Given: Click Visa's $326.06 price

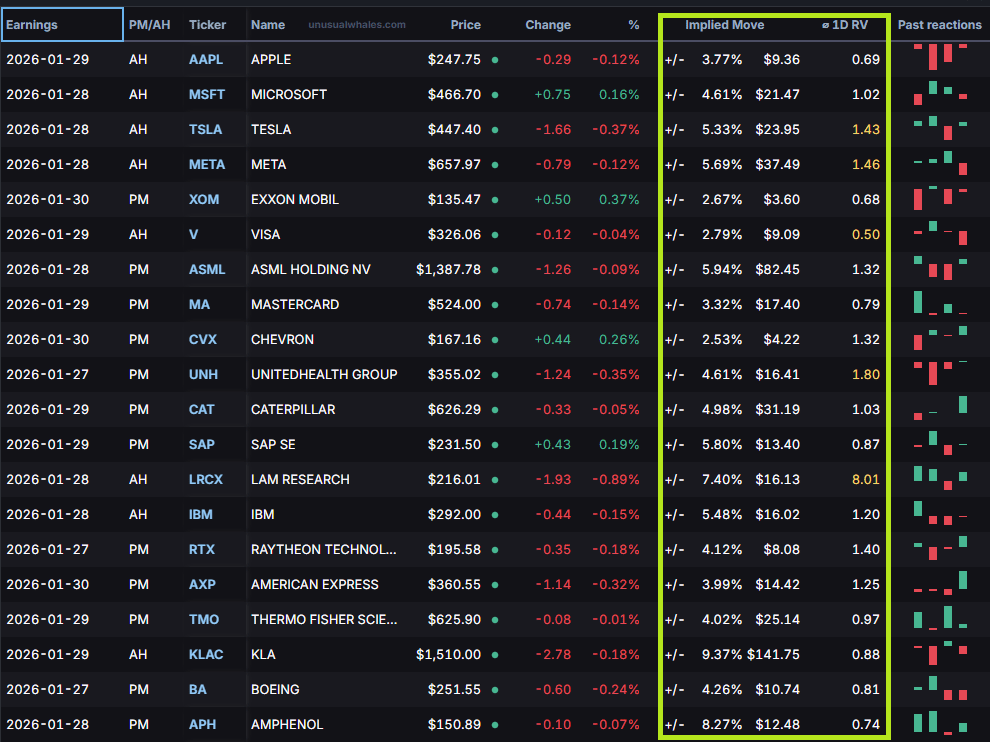Looking at the screenshot, I should 454,234.
